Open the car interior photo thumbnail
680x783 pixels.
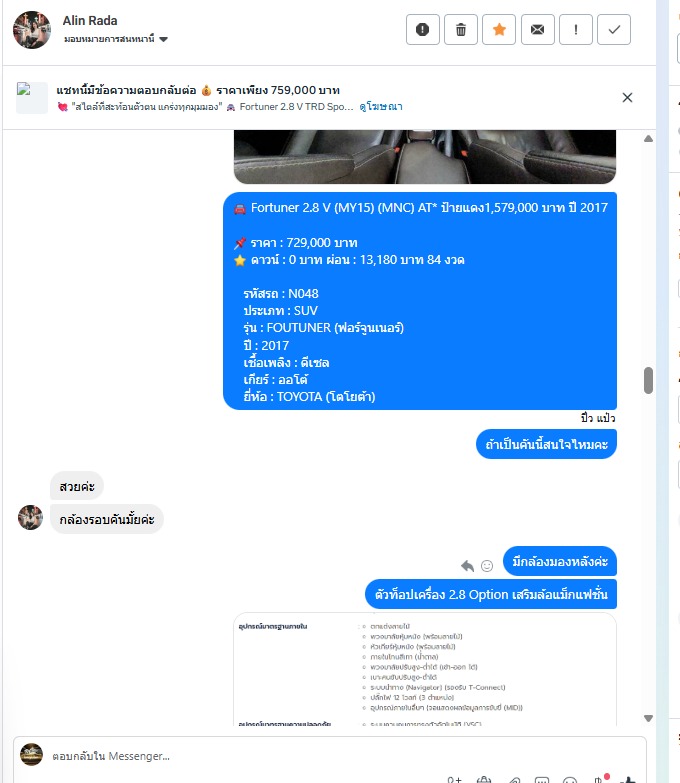(425, 156)
